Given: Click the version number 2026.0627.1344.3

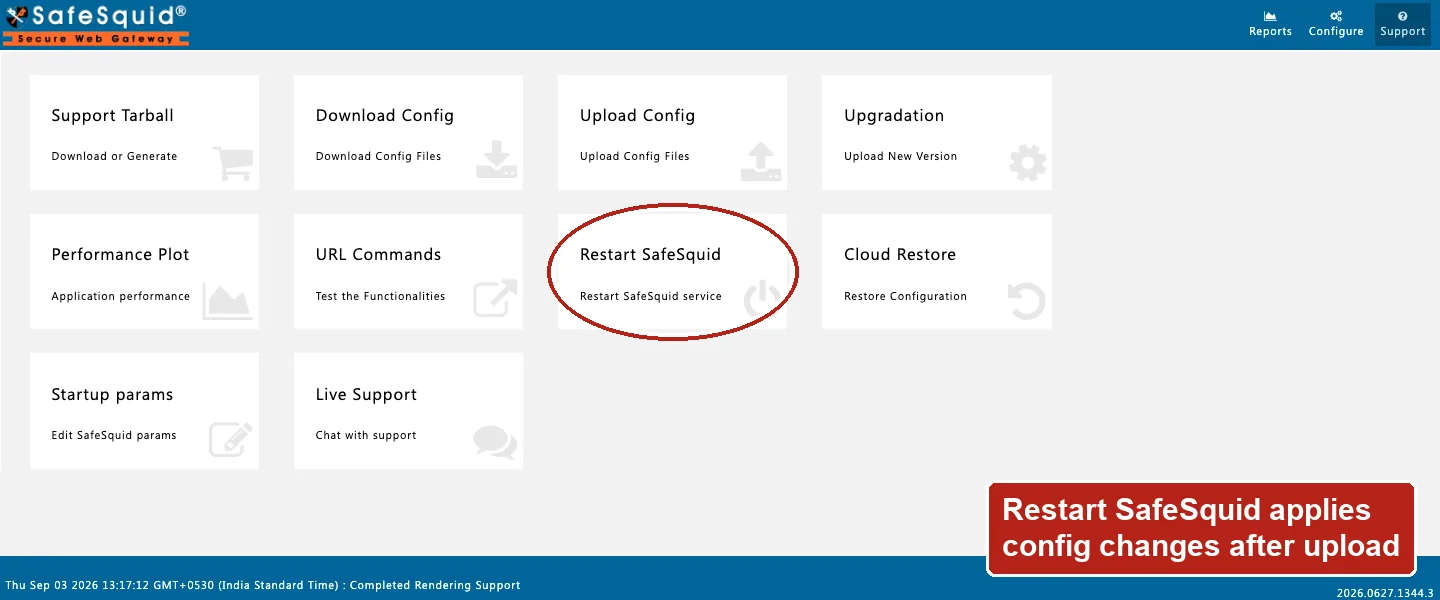Looking at the screenshot, I should click(1385, 593).
